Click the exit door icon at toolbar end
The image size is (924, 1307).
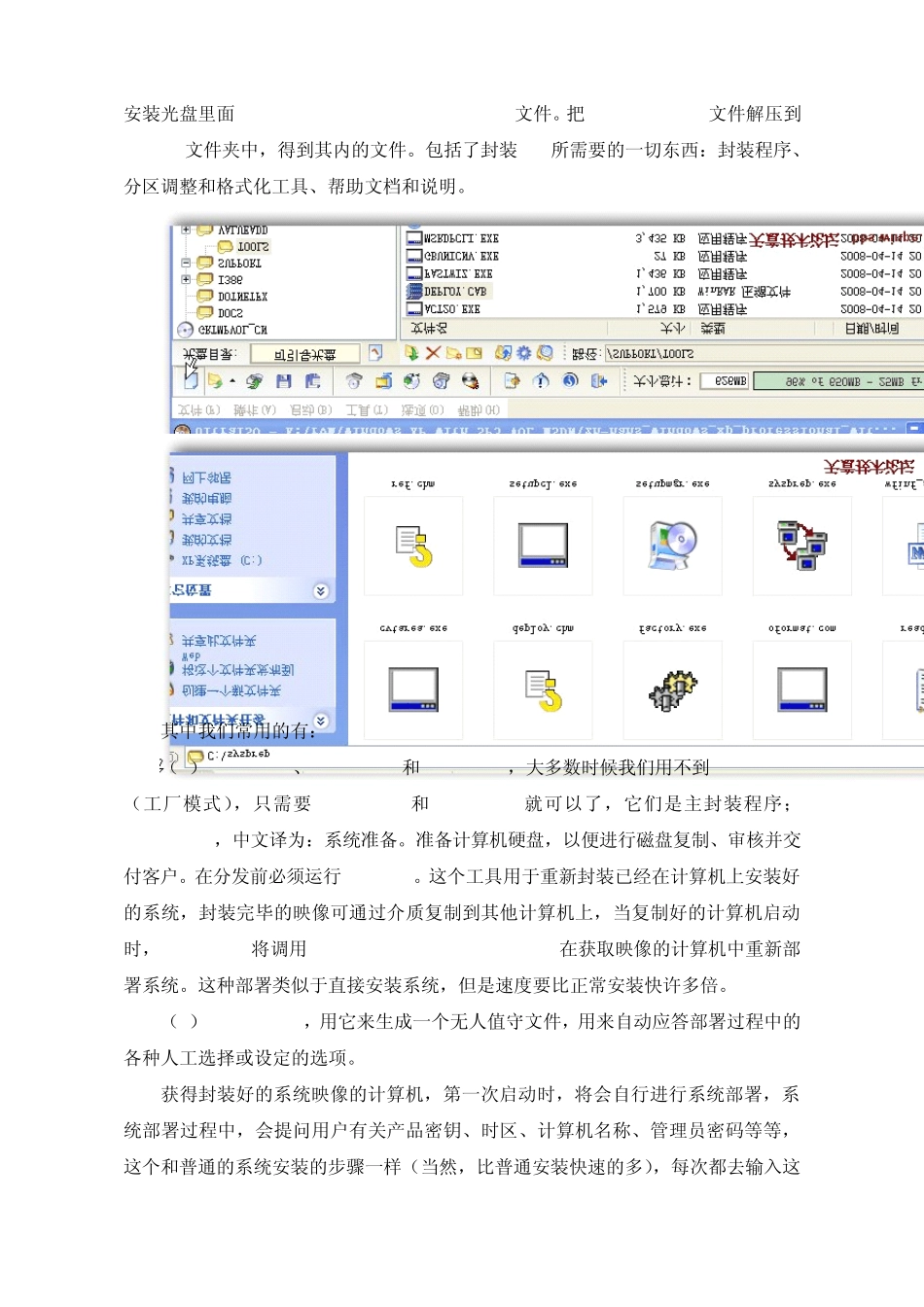(599, 381)
